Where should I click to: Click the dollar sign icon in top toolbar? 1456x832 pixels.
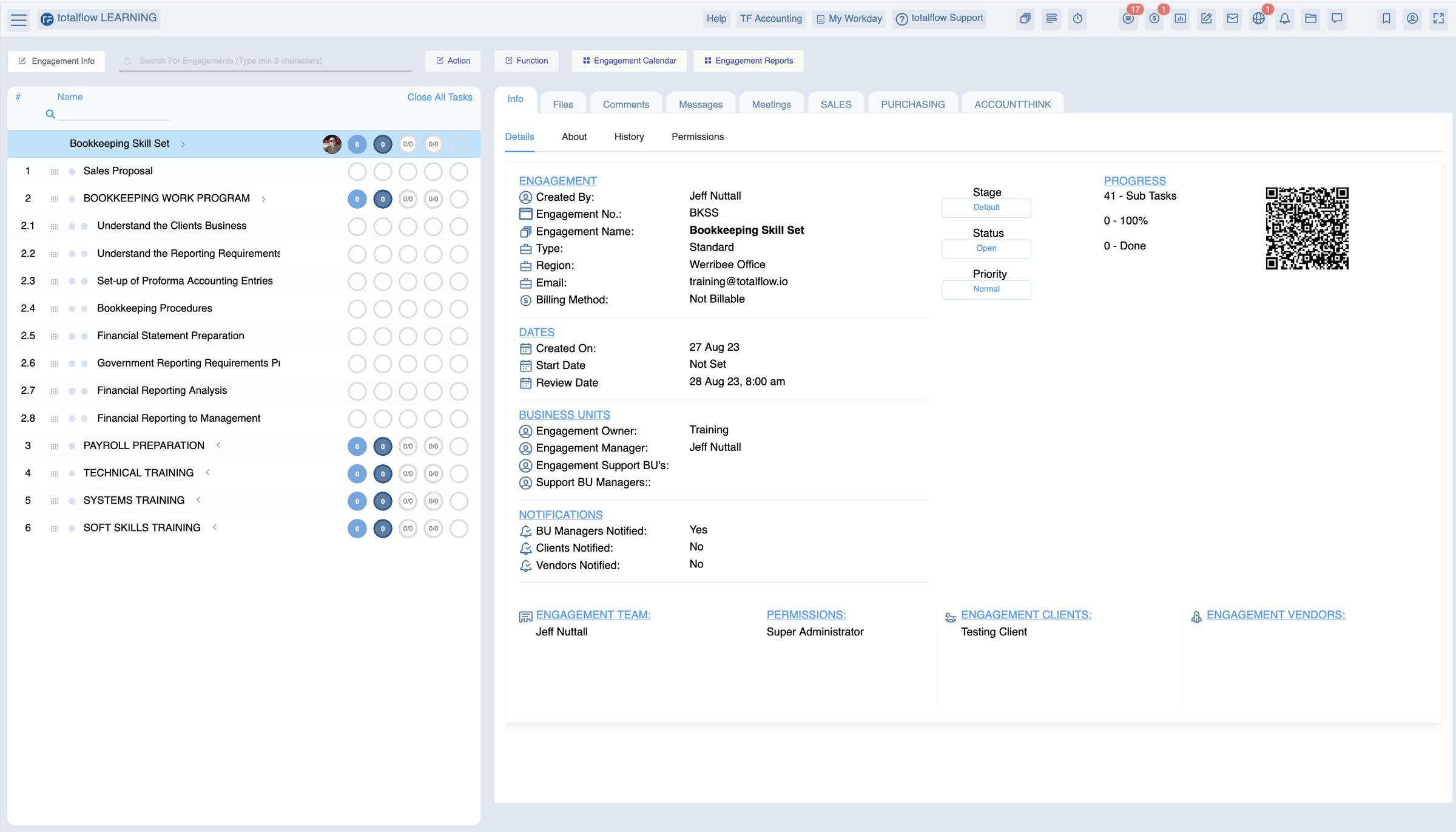point(1154,19)
